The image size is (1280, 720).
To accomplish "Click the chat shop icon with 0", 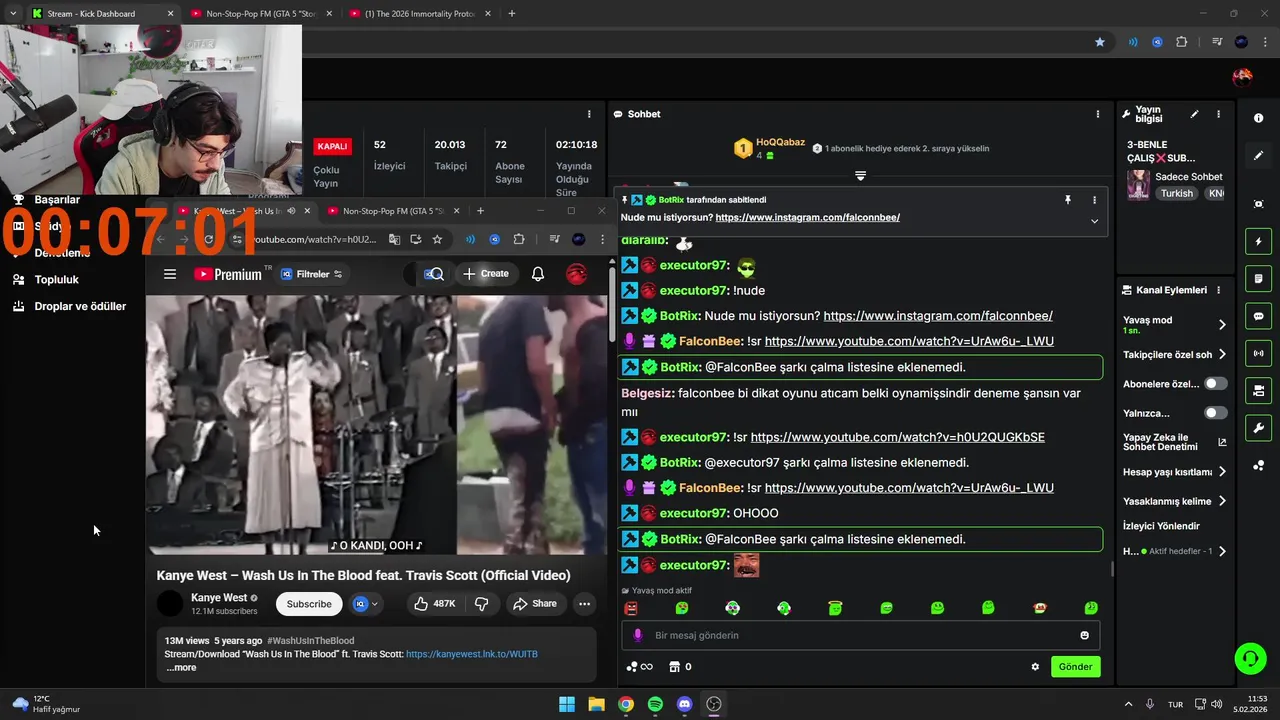I will (680, 667).
